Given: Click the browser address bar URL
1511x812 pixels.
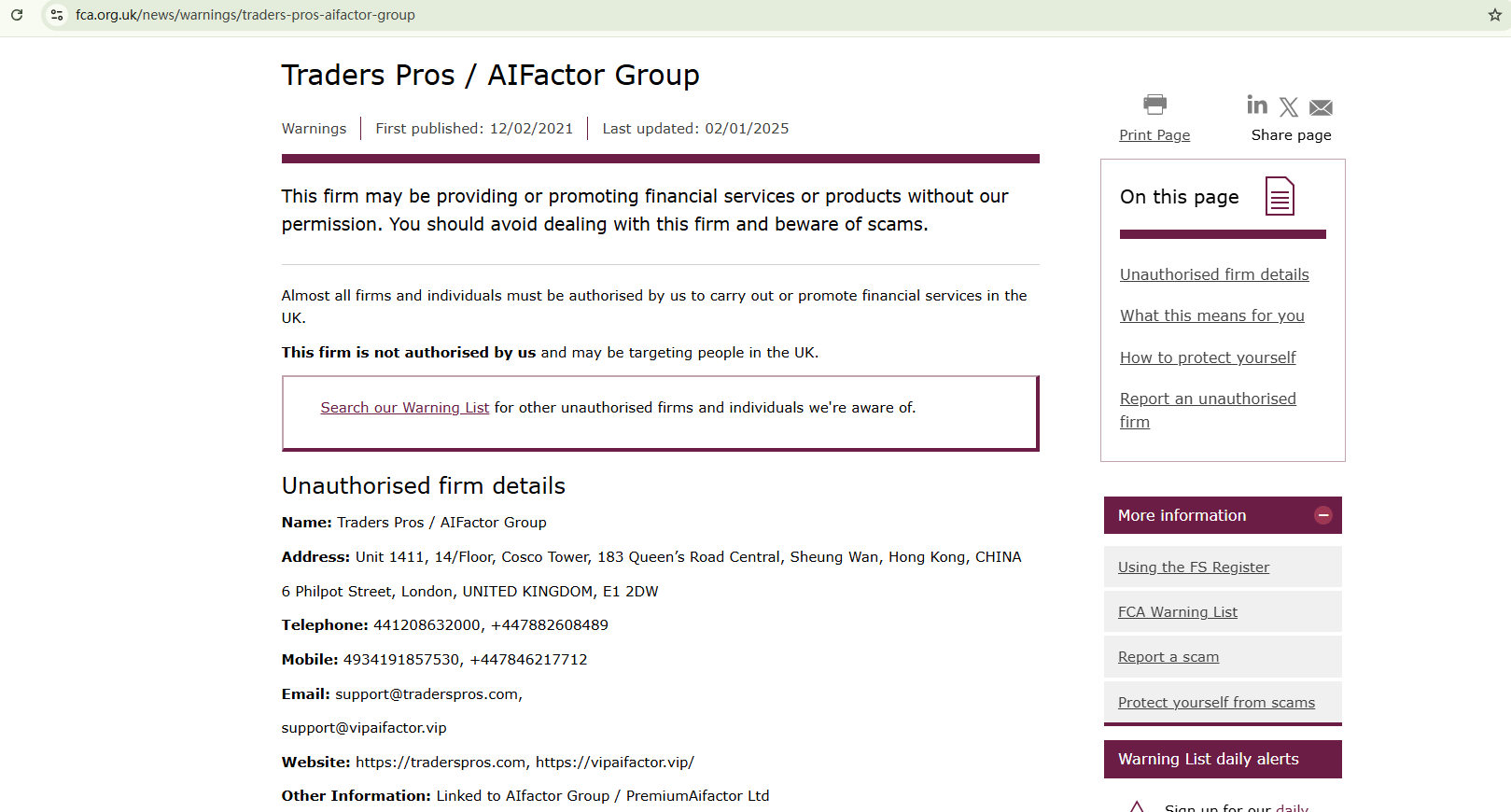Looking at the screenshot, I should [x=245, y=15].
